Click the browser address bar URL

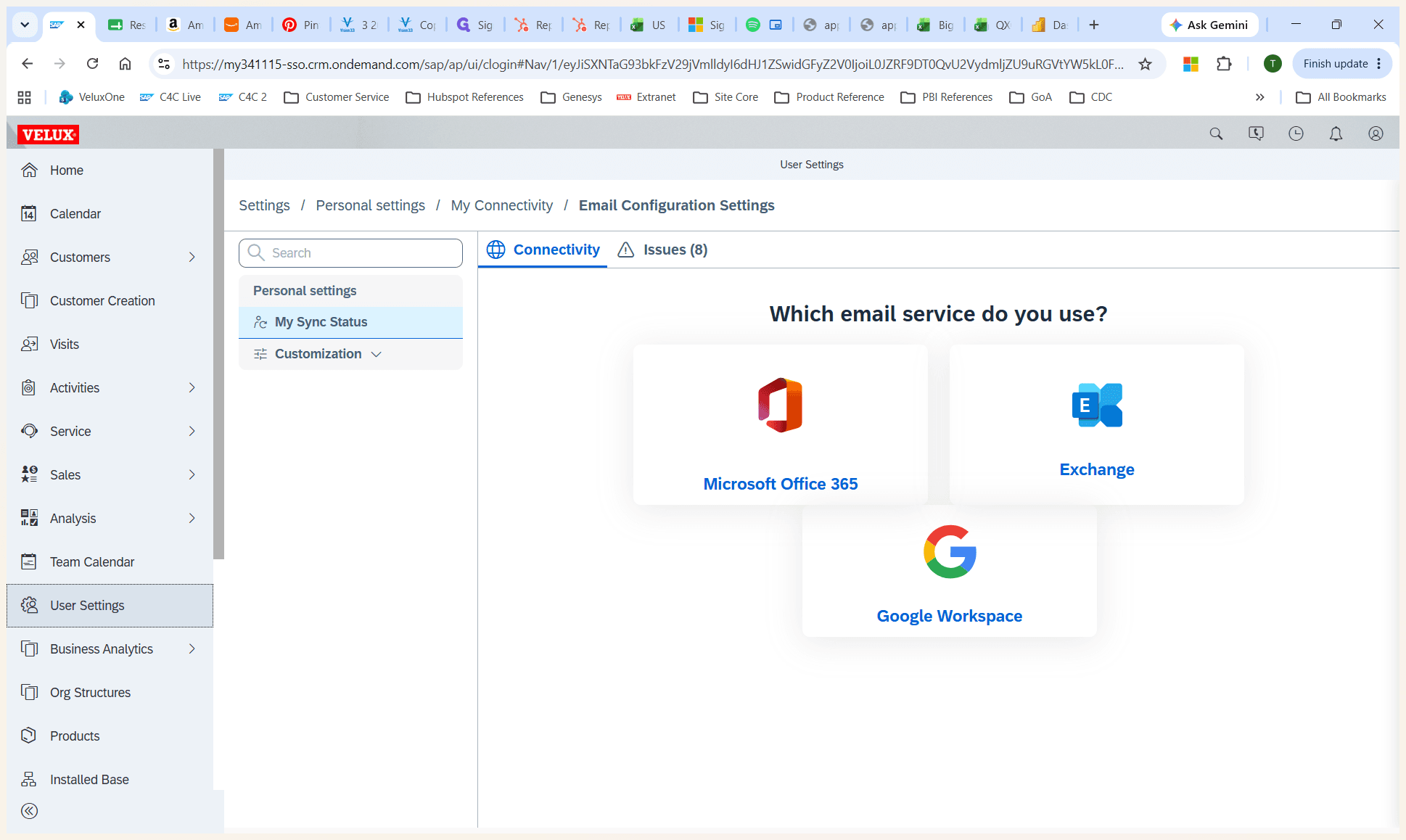point(653,64)
